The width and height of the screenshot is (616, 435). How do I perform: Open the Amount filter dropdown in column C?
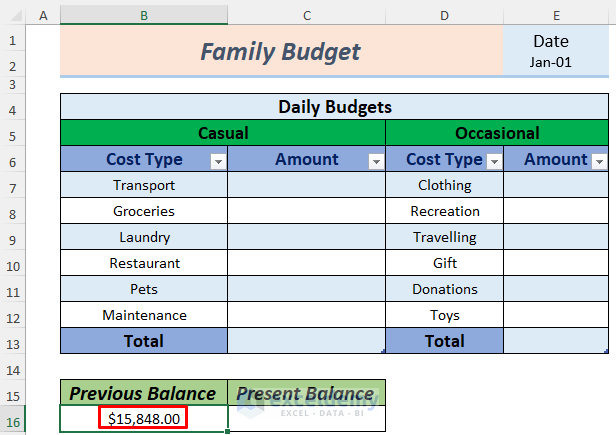click(376, 161)
